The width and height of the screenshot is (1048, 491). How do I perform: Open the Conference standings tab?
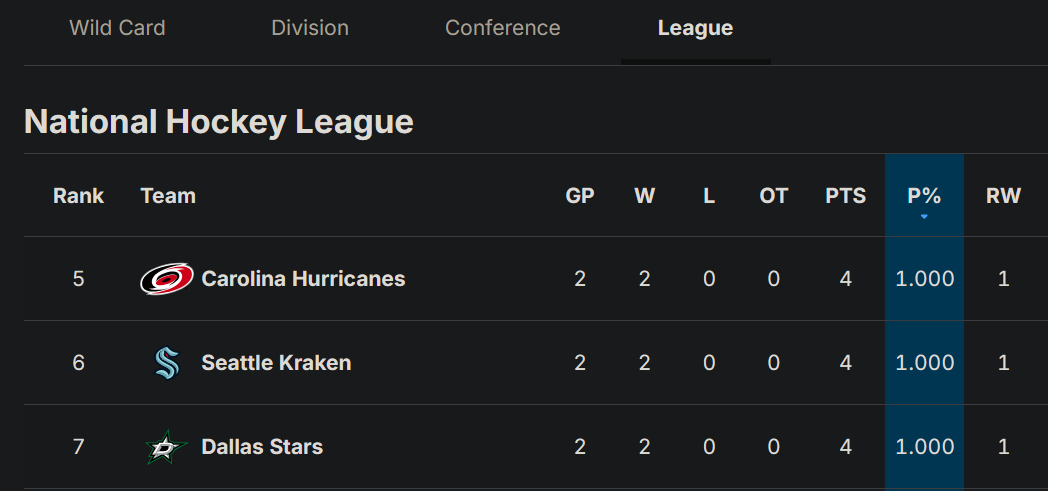pos(503,28)
